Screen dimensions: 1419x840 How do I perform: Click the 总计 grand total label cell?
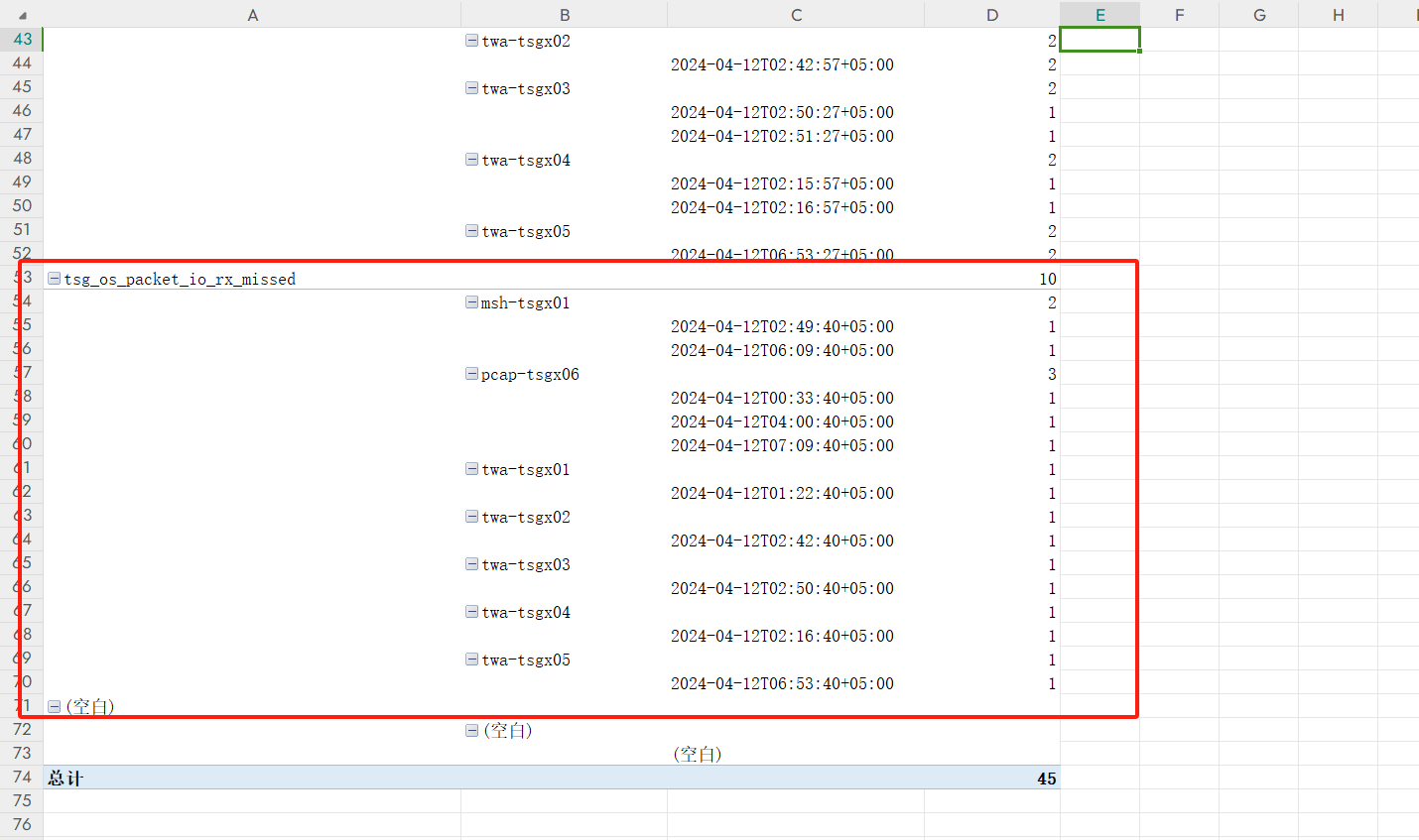point(65,779)
